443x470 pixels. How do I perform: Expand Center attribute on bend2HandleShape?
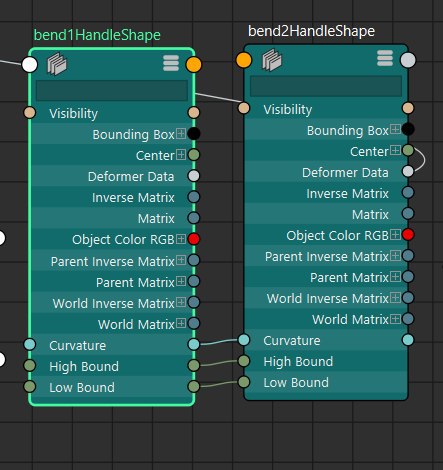tap(395, 150)
